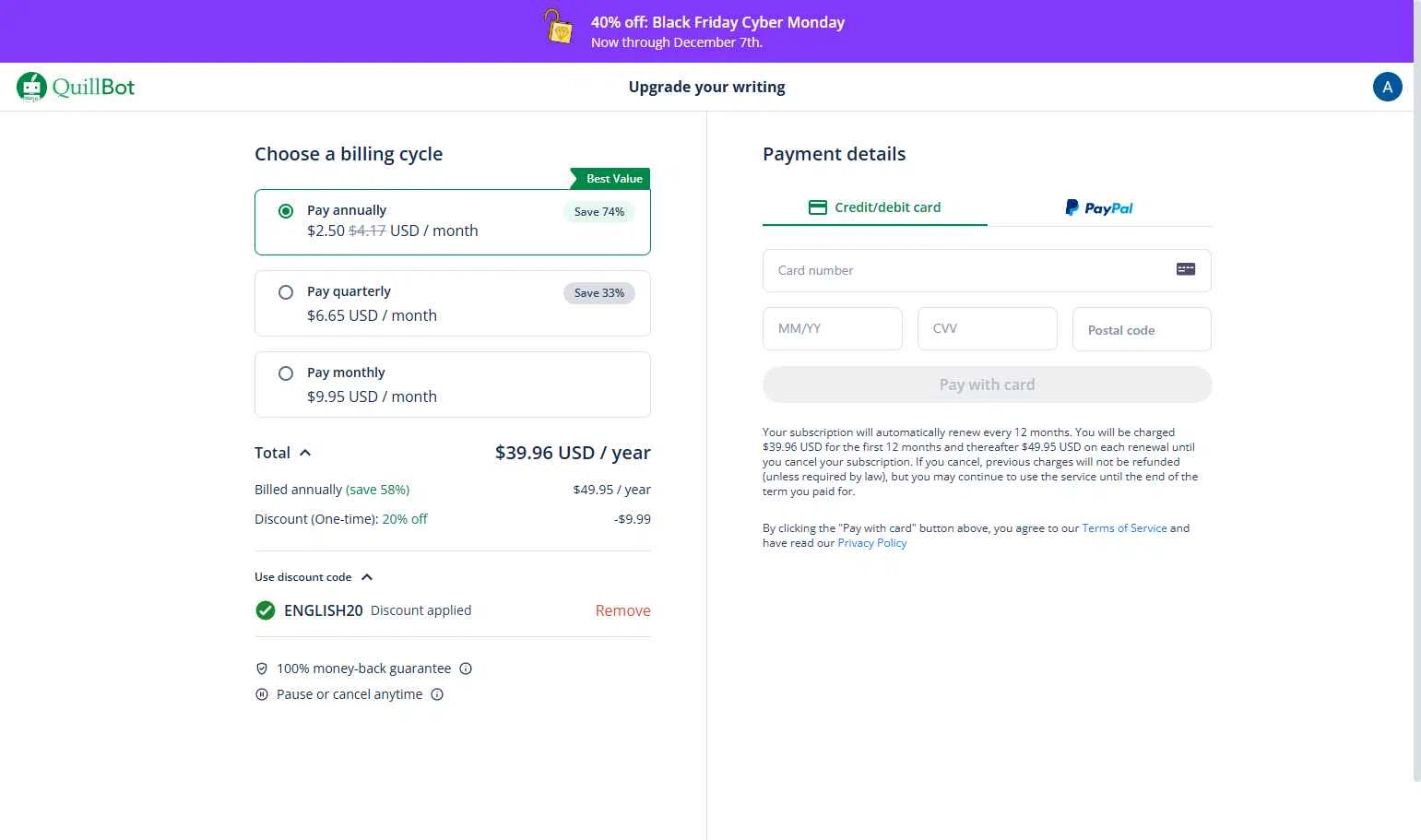
Task: Collapse the Use discount code section
Action: click(367, 577)
